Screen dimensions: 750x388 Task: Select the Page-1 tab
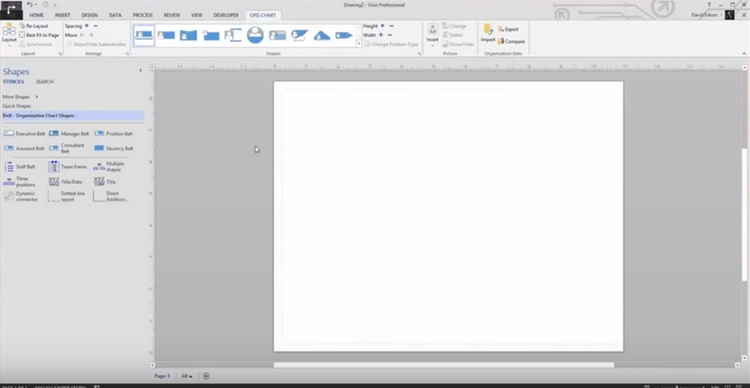pos(162,377)
